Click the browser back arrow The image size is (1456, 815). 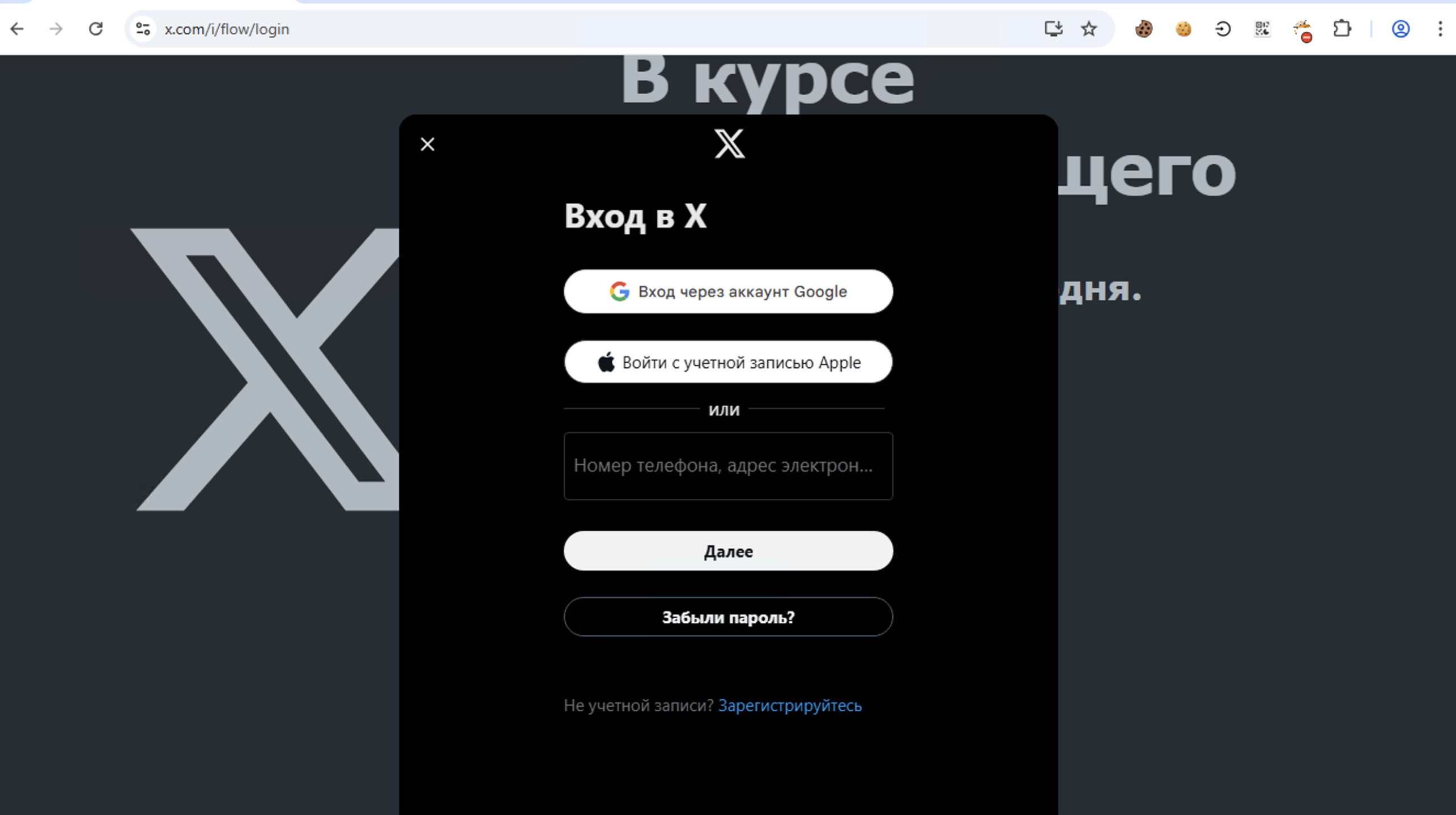pyautogui.click(x=17, y=29)
